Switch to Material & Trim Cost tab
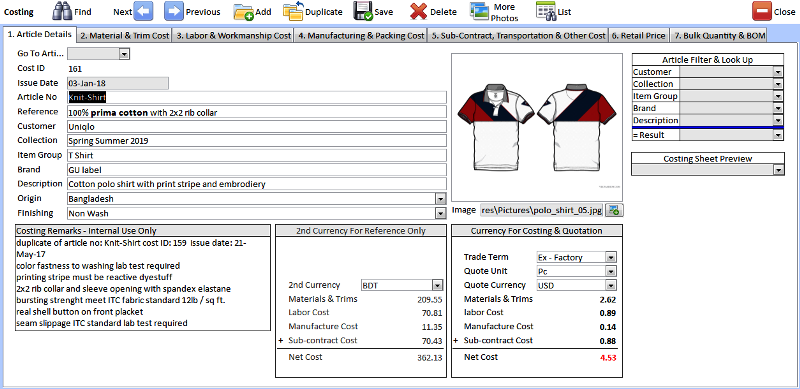800x389 pixels. 124,36
